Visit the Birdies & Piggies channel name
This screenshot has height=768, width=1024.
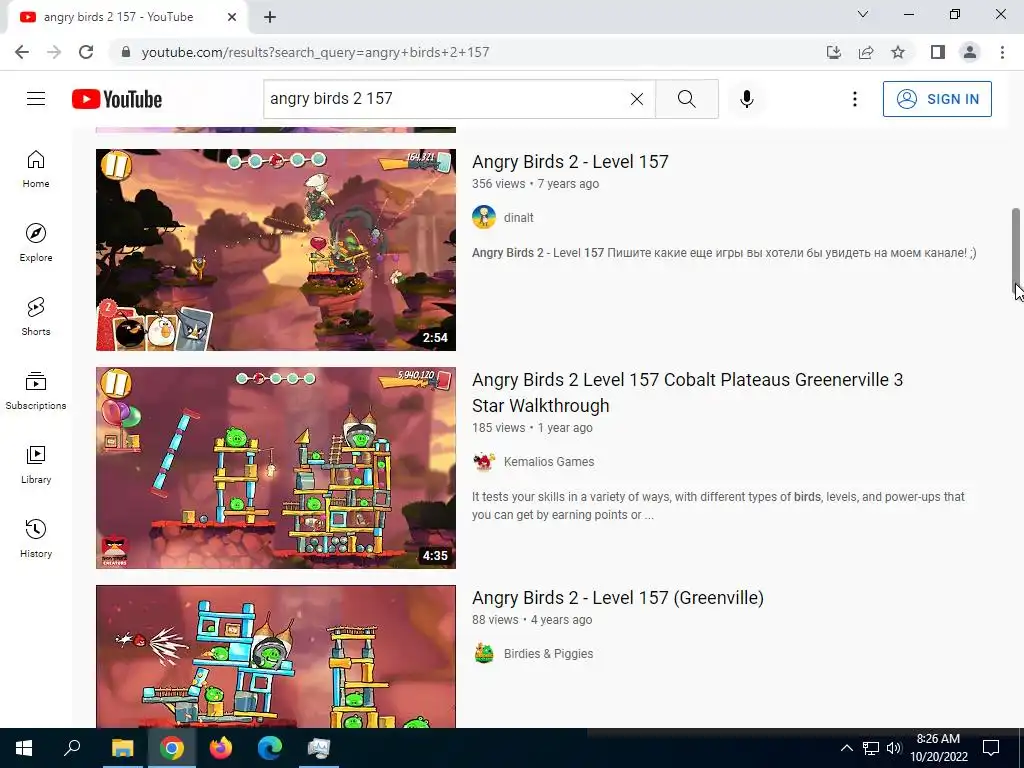(549, 654)
